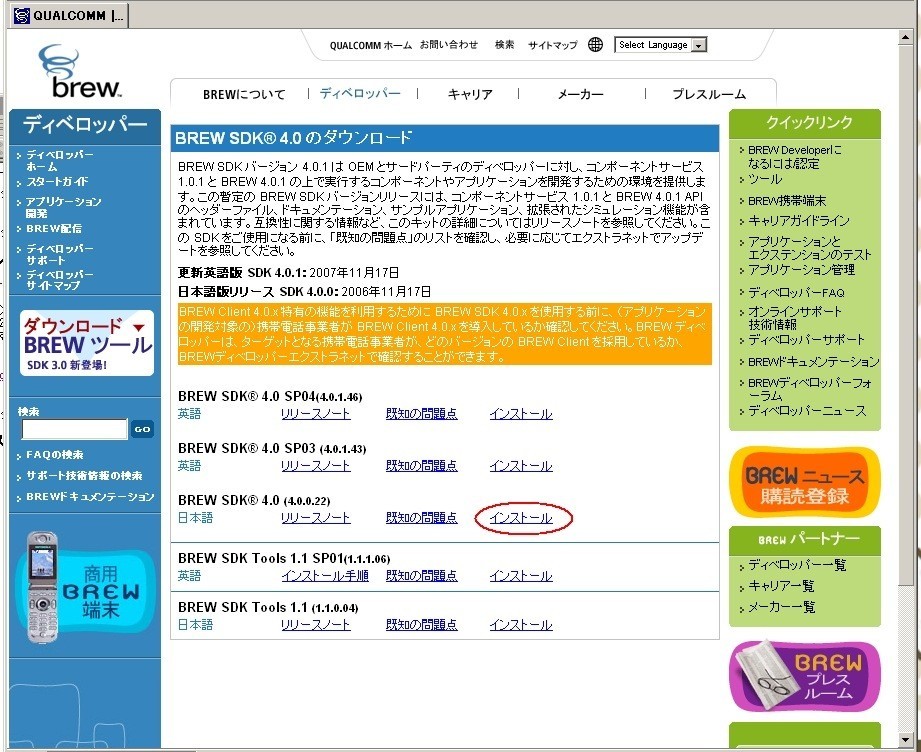Open BREWドキュメンテーション in left sidebar
The height and width of the screenshot is (752, 921).
coord(90,496)
